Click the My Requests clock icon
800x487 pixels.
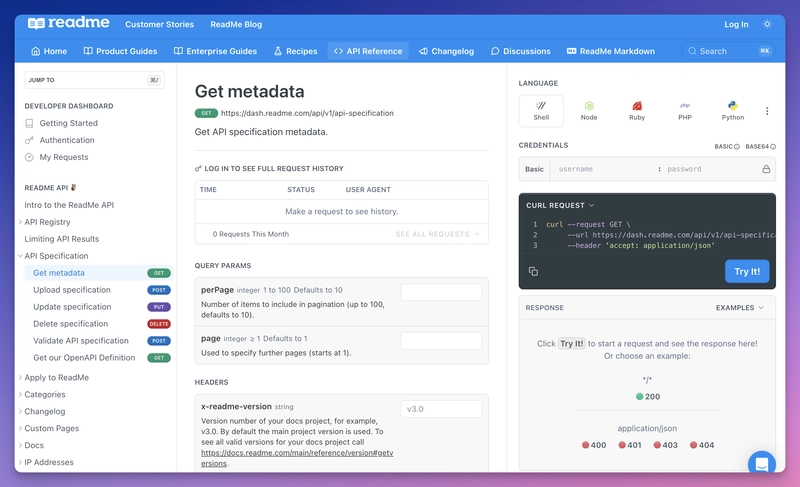tap(29, 157)
